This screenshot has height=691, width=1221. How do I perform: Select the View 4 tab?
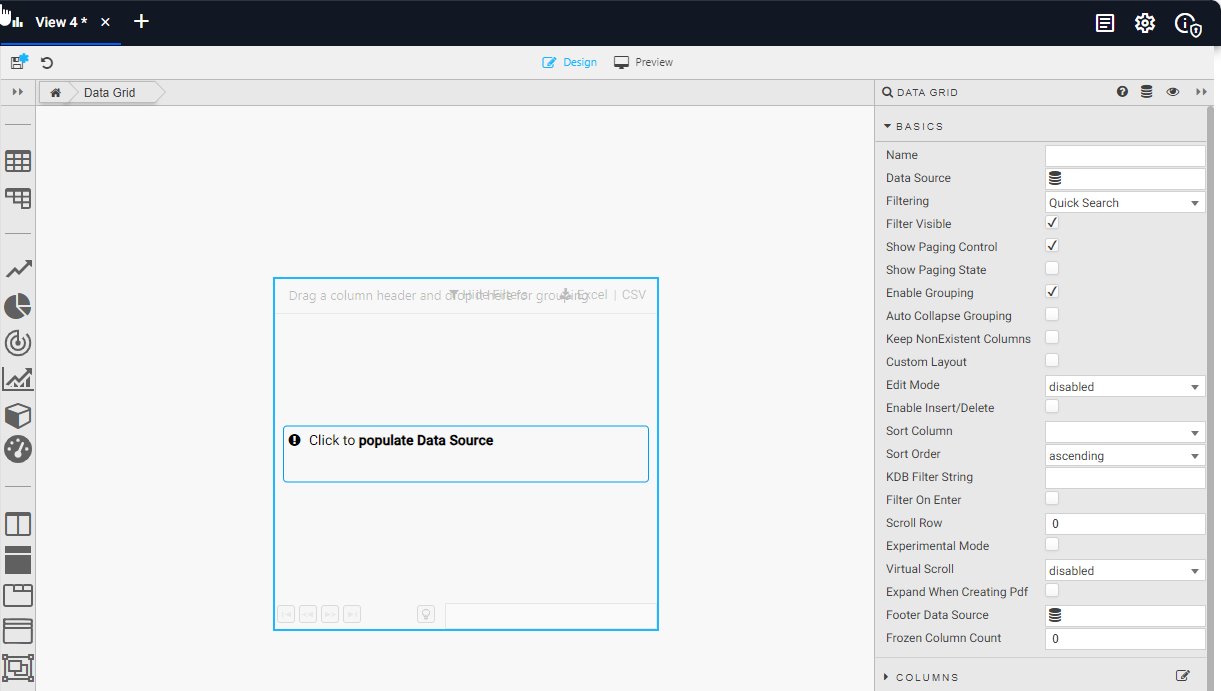pos(61,22)
